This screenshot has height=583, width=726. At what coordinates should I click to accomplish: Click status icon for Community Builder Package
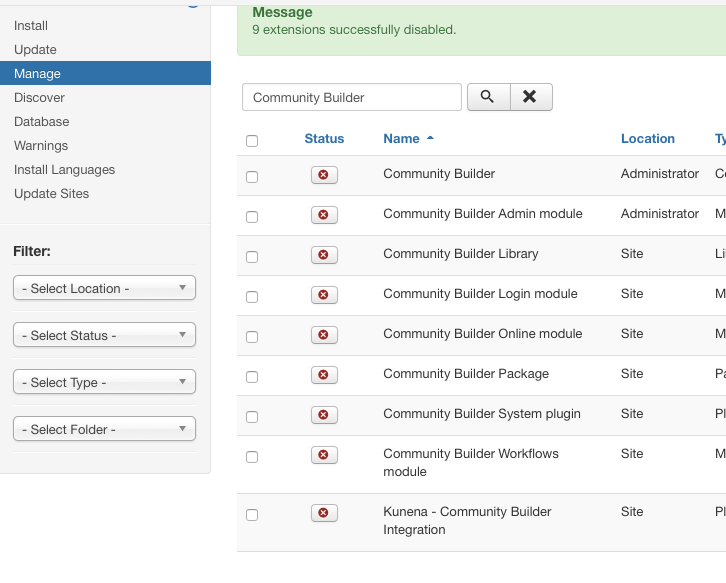point(324,375)
